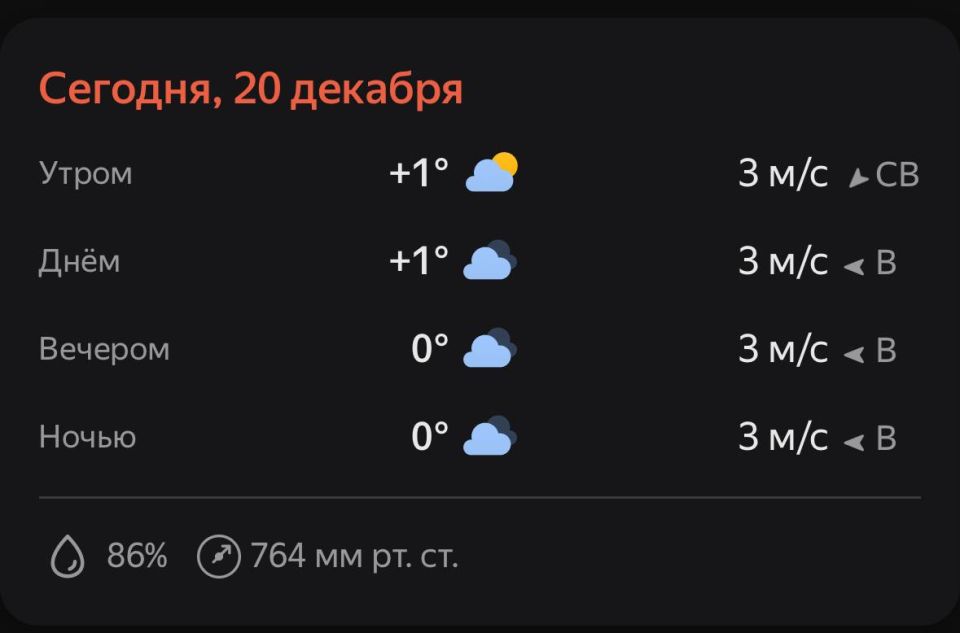Select the Днём time-of-day label
The height and width of the screenshot is (633, 960).
(x=79, y=261)
